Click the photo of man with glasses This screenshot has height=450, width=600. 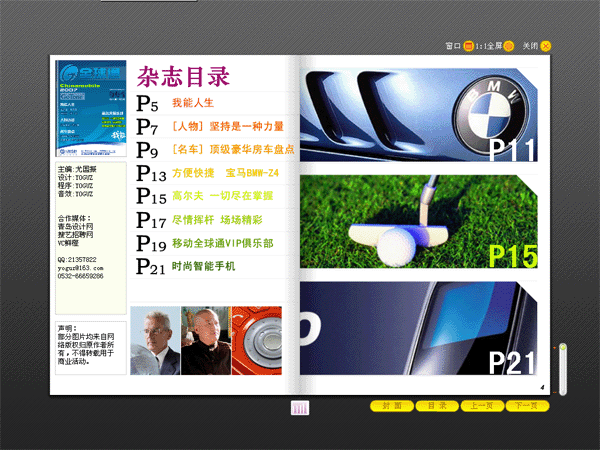(x=155, y=341)
